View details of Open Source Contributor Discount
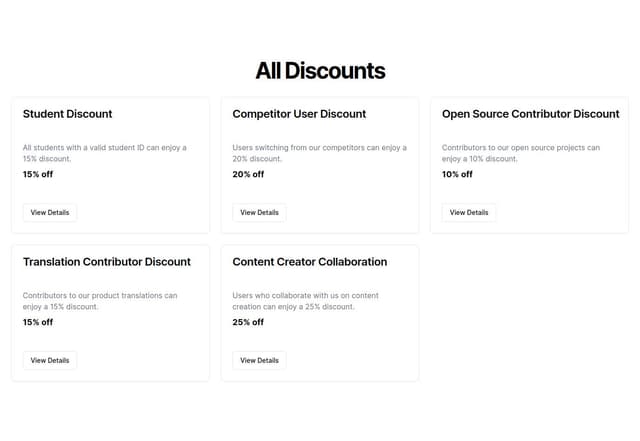The height and width of the screenshot is (441, 640). [469, 212]
